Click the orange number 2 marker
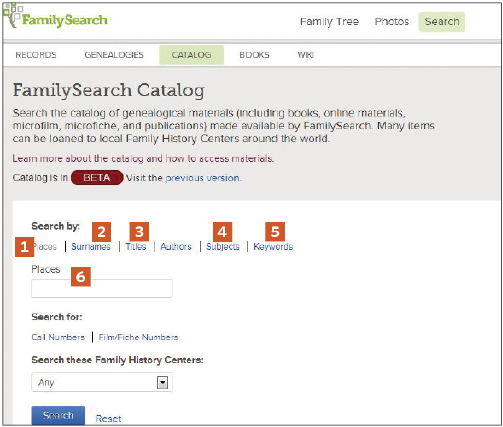Image resolution: width=503 pixels, height=427 pixels. point(102,232)
